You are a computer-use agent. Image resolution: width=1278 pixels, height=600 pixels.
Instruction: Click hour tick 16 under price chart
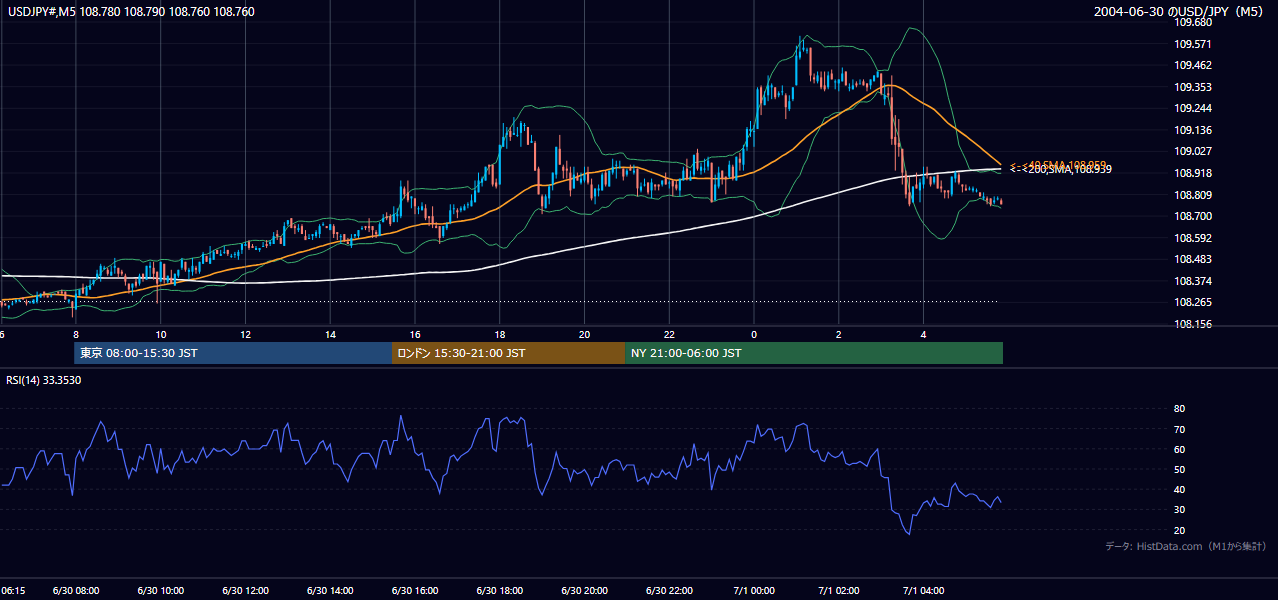[x=416, y=334]
